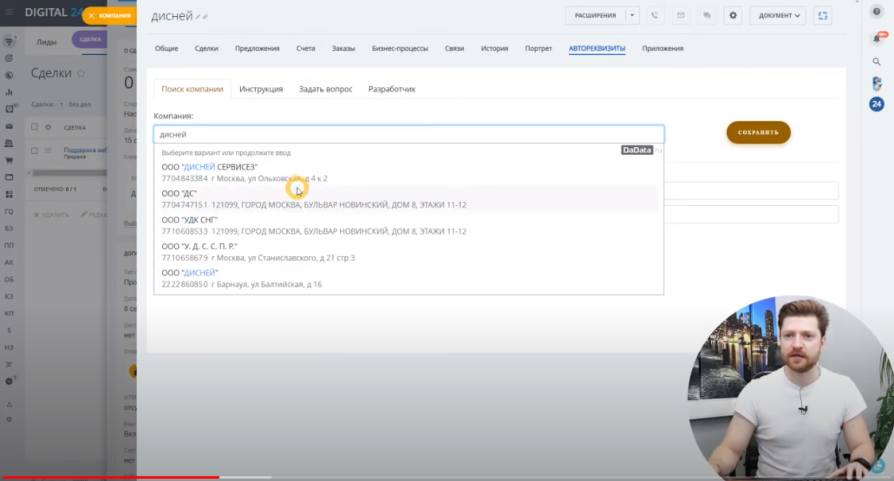The image size is (894, 481).
Task: Click the search magnifier on right panel
Action: pos(877,62)
